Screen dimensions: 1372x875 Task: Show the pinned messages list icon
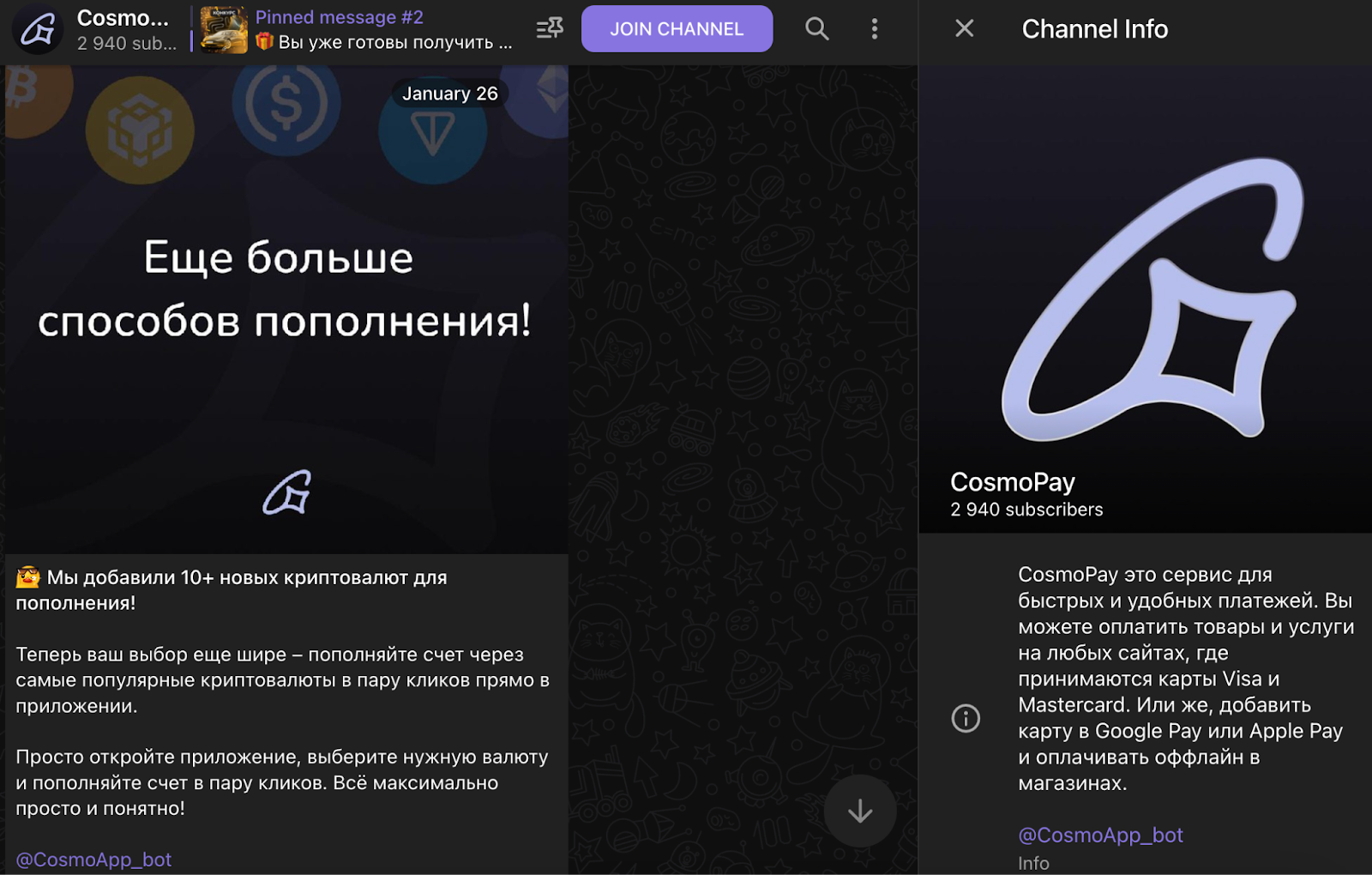pos(549,29)
